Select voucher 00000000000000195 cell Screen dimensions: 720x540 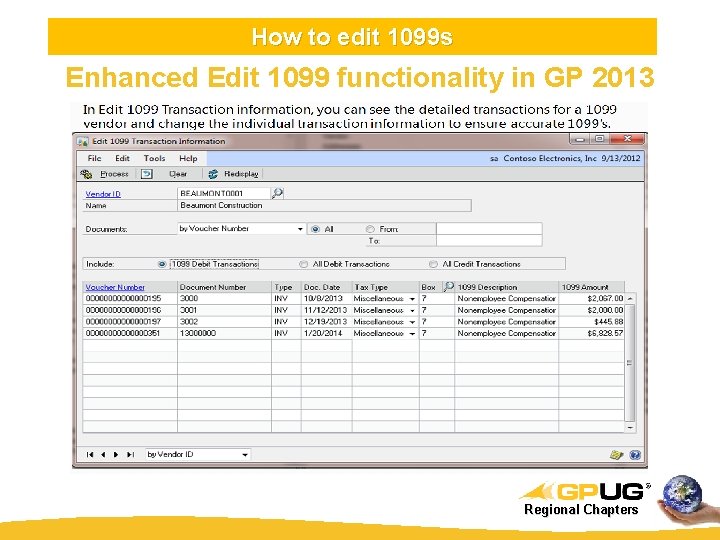(130, 298)
